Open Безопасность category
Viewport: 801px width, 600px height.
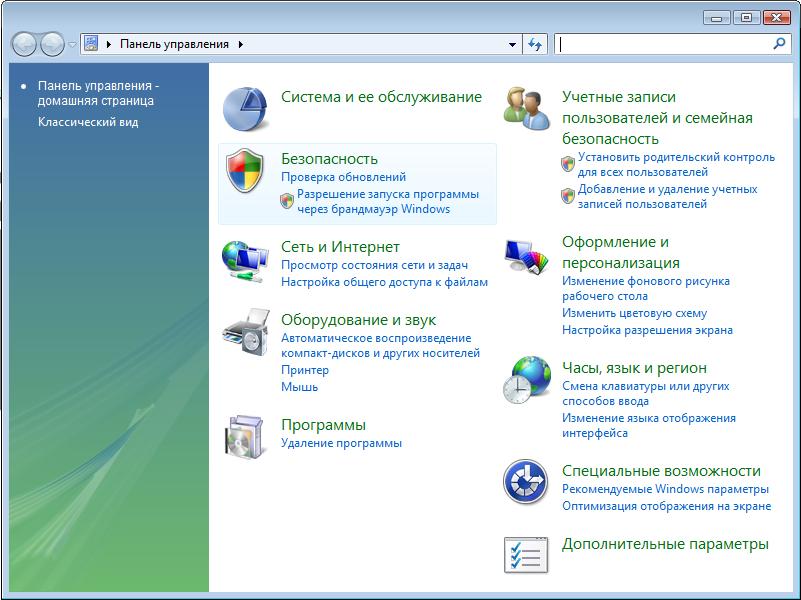tap(329, 159)
